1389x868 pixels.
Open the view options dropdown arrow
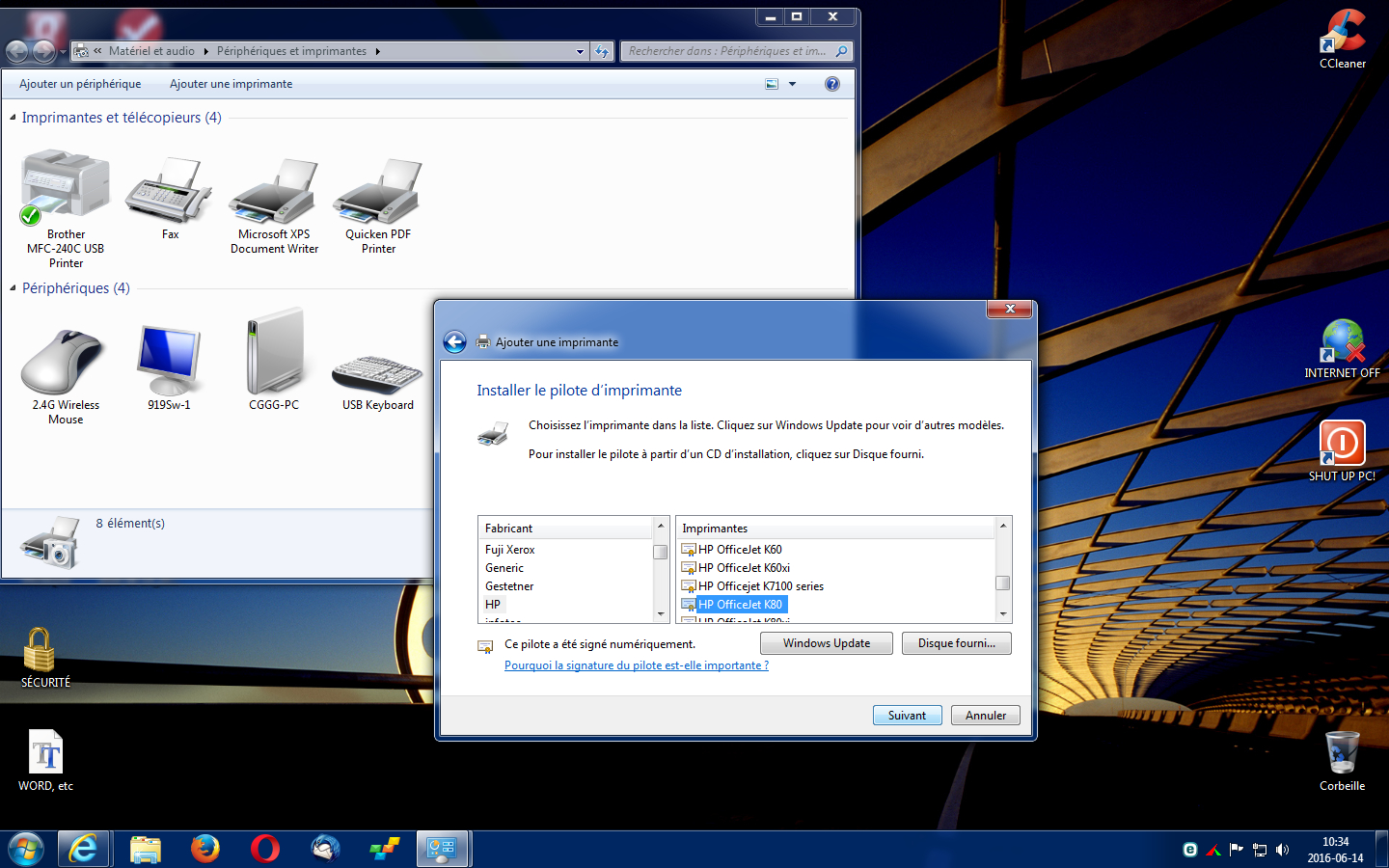(x=793, y=84)
